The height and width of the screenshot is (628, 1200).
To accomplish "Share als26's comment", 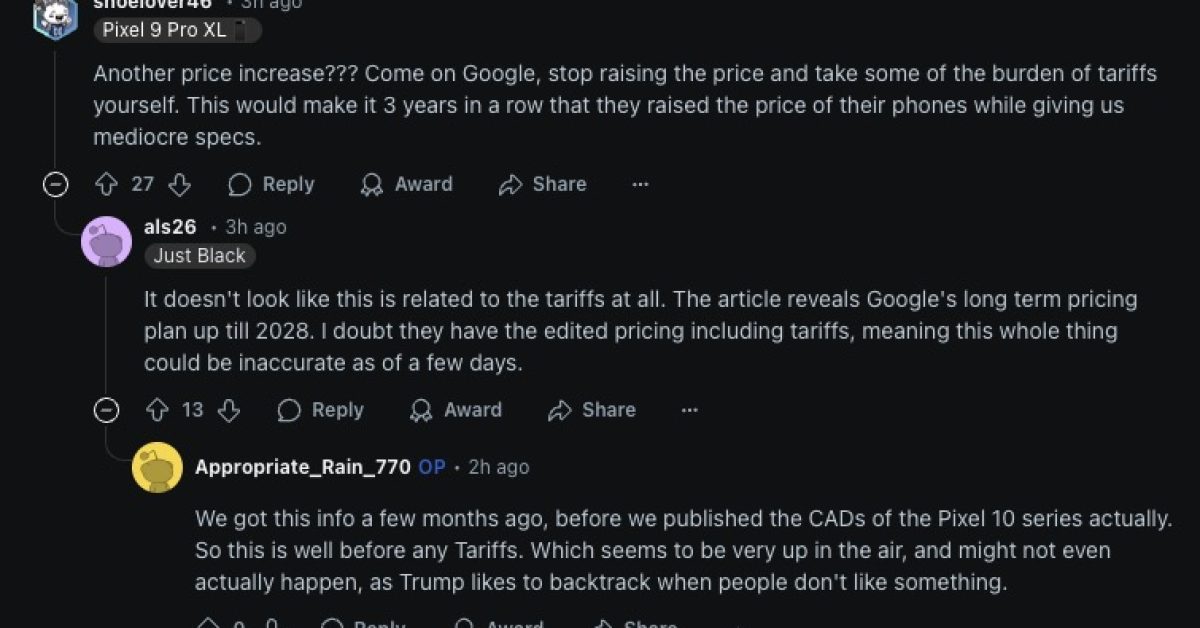I will [x=592, y=410].
